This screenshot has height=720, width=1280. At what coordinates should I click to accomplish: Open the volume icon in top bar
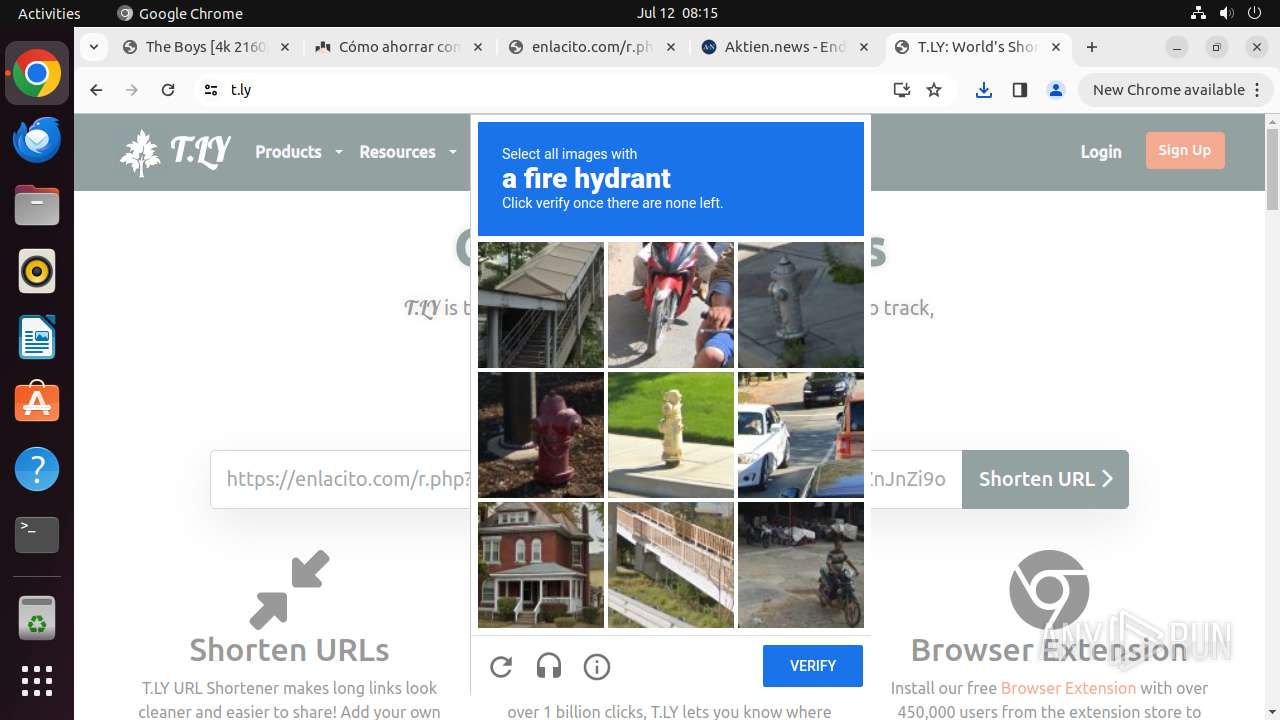pyautogui.click(x=1226, y=13)
